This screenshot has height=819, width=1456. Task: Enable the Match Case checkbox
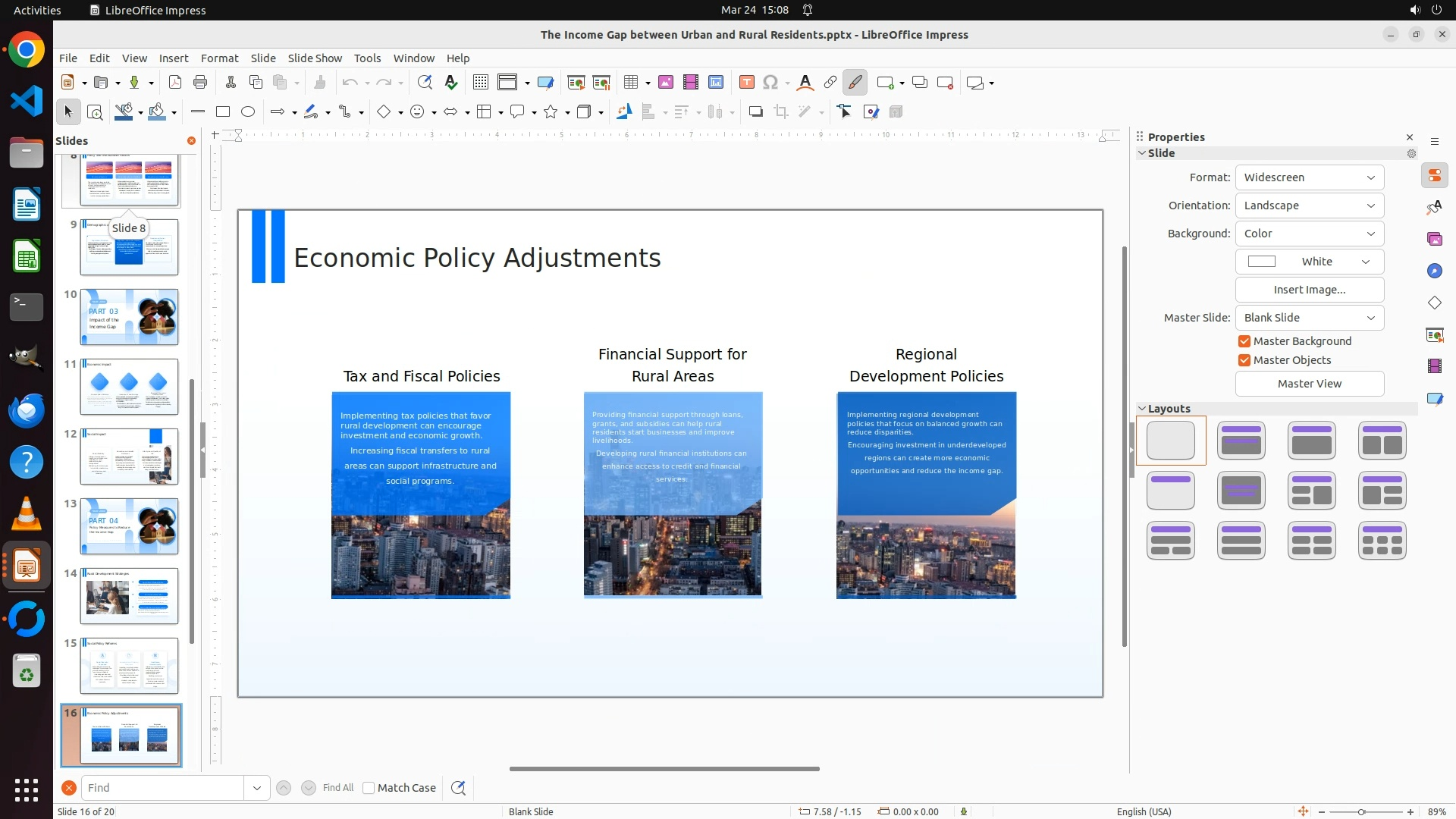pyautogui.click(x=369, y=788)
